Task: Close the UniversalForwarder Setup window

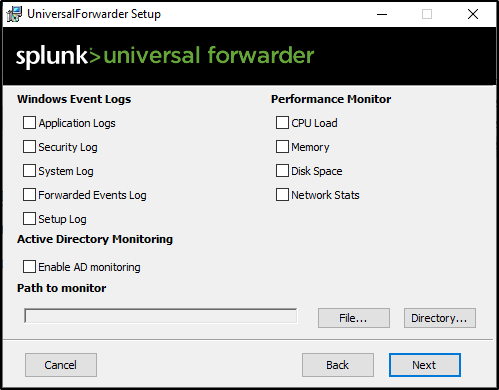Action: [473, 14]
